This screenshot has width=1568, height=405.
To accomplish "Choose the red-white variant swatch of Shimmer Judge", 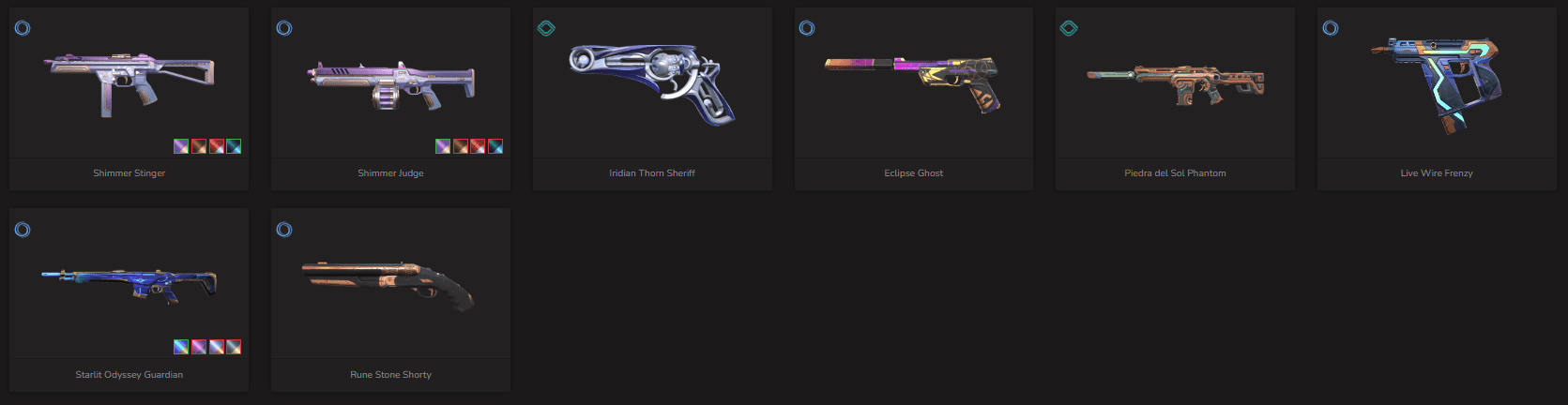I will (x=478, y=146).
